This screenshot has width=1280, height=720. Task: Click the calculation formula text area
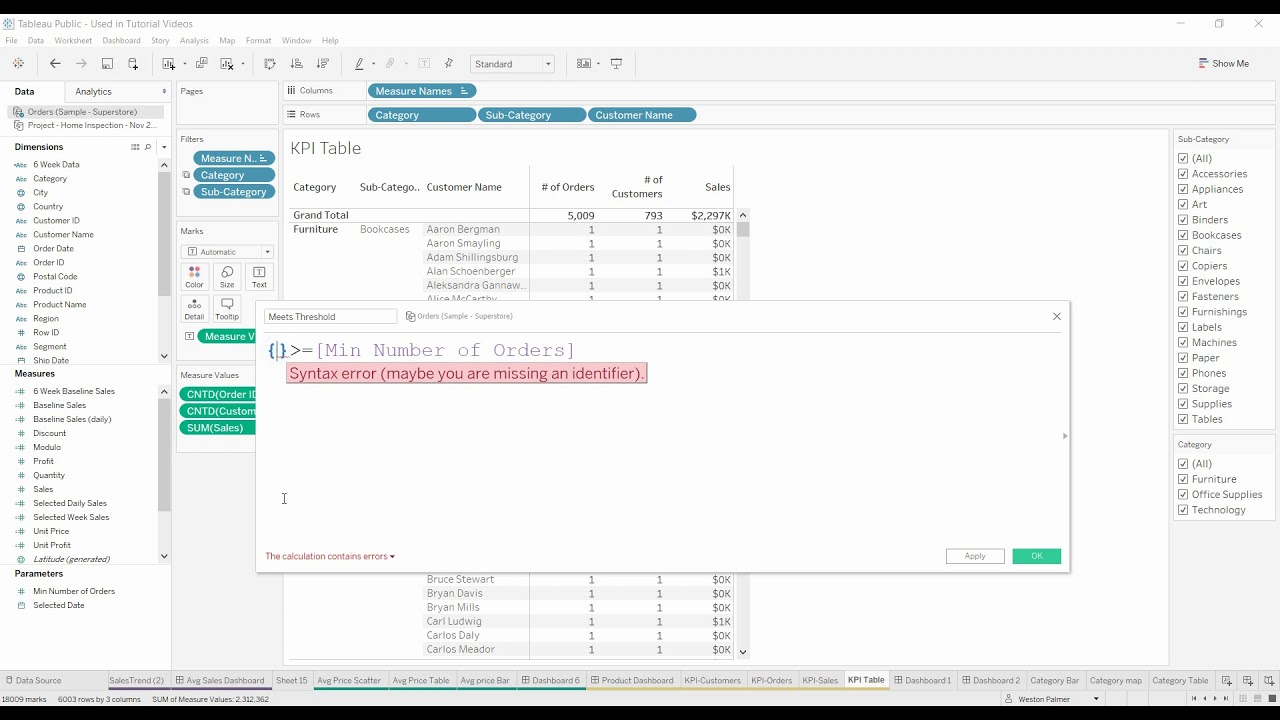[x=660, y=440]
